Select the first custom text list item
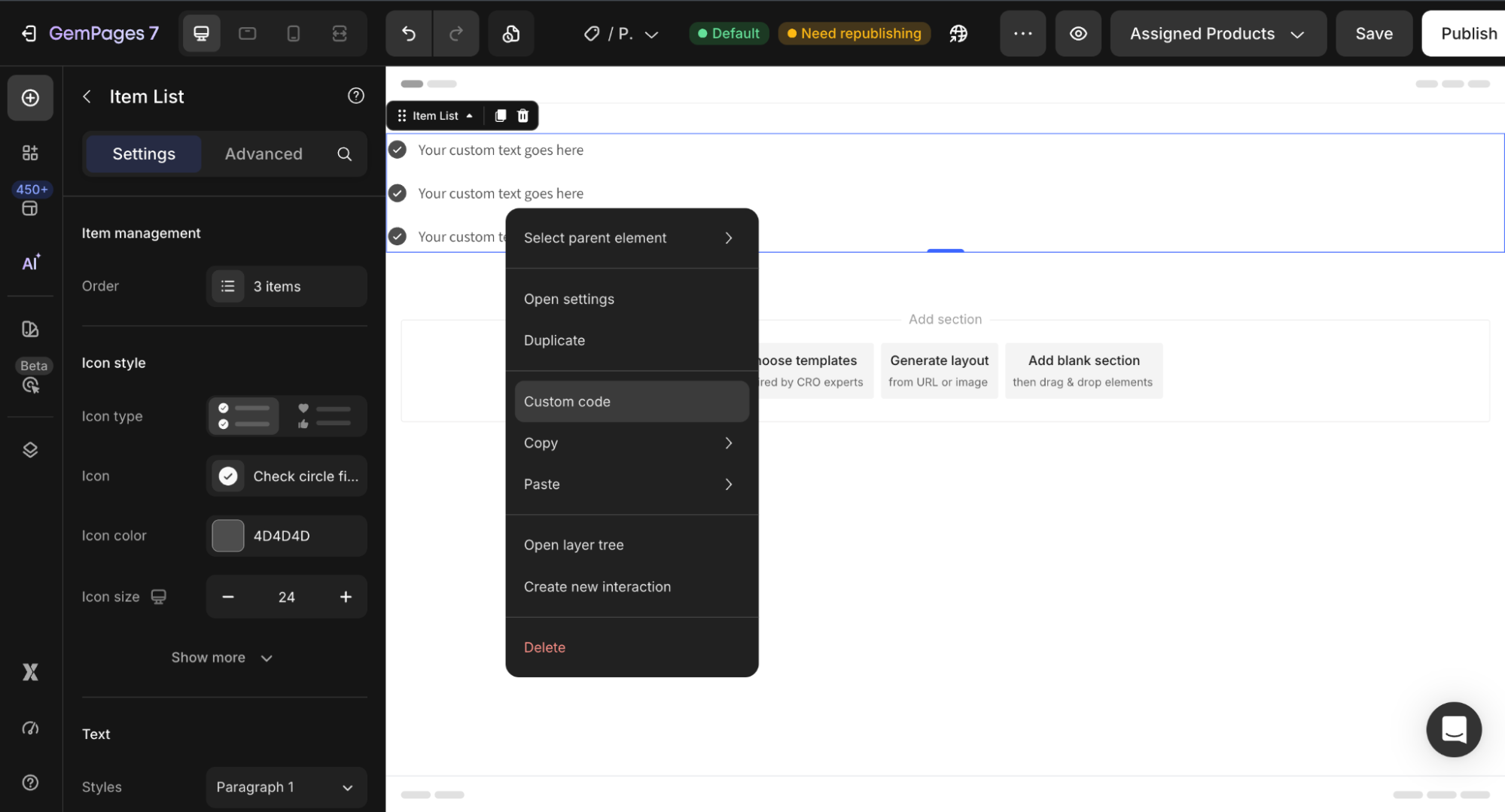 (501, 150)
